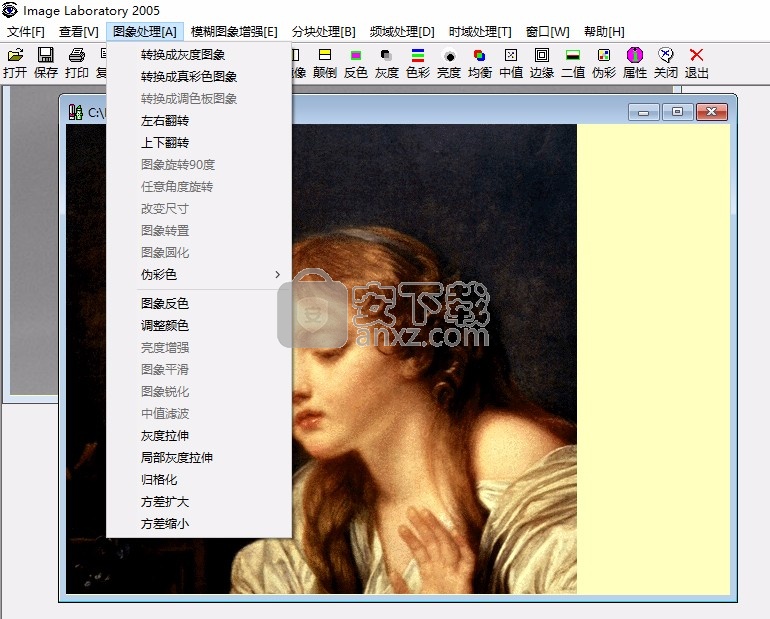Click grayed 图象圆化 entry

pos(199,253)
